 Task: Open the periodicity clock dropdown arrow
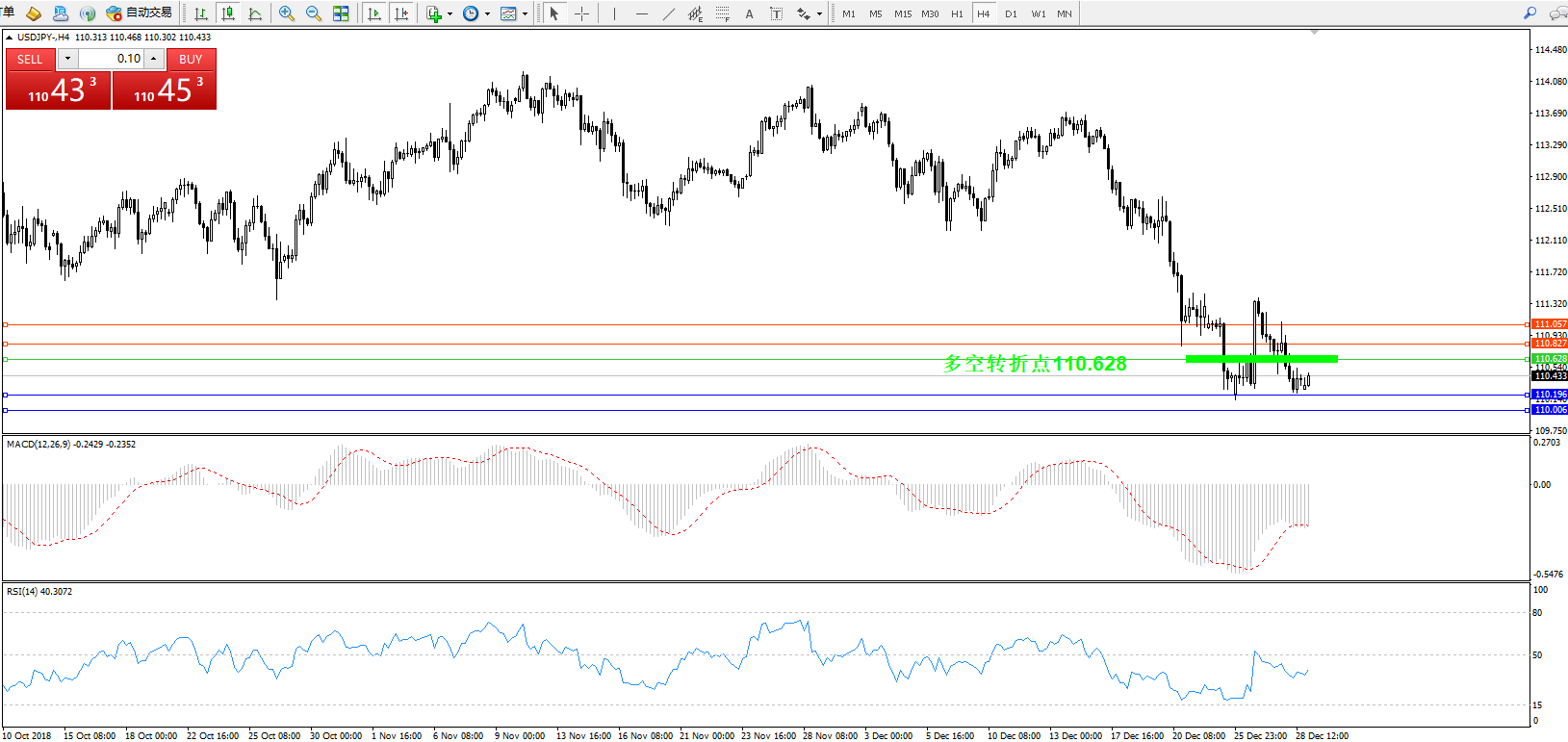tap(487, 14)
